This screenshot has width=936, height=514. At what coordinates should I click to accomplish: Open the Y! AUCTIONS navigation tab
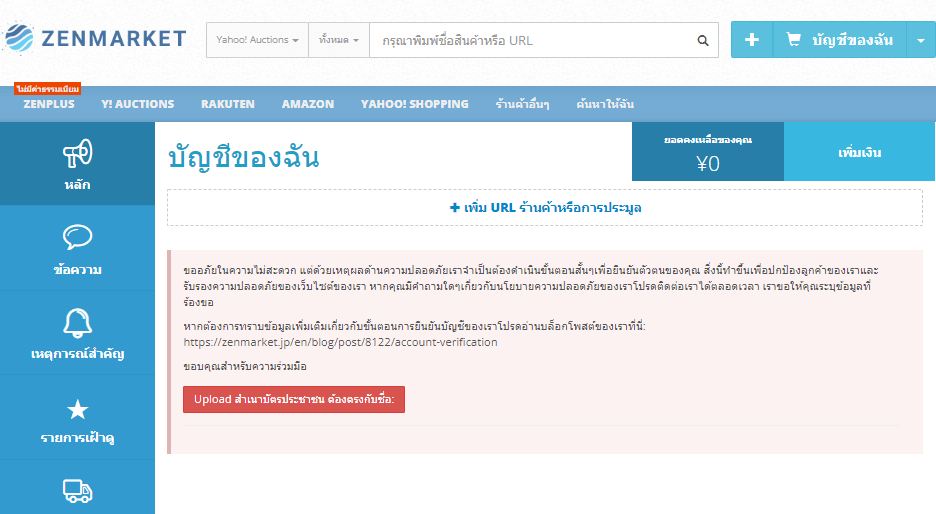point(138,104)
